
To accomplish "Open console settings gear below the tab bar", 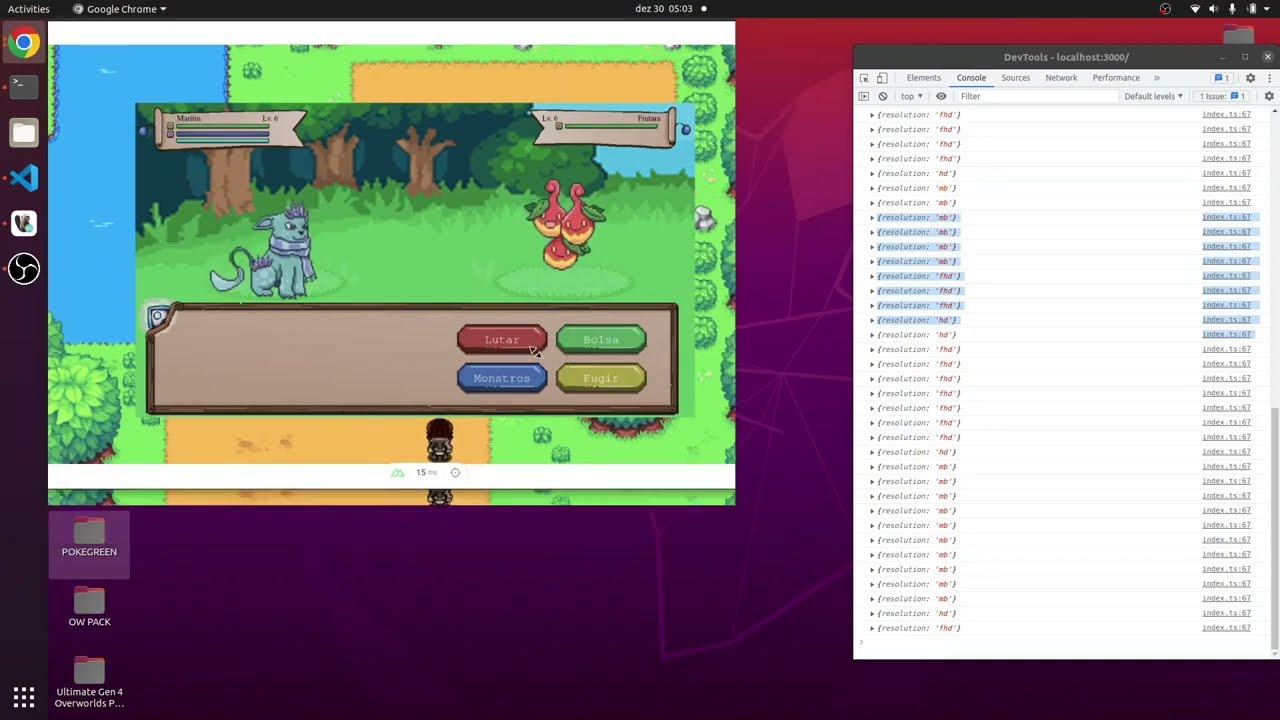I will 1269,96.
